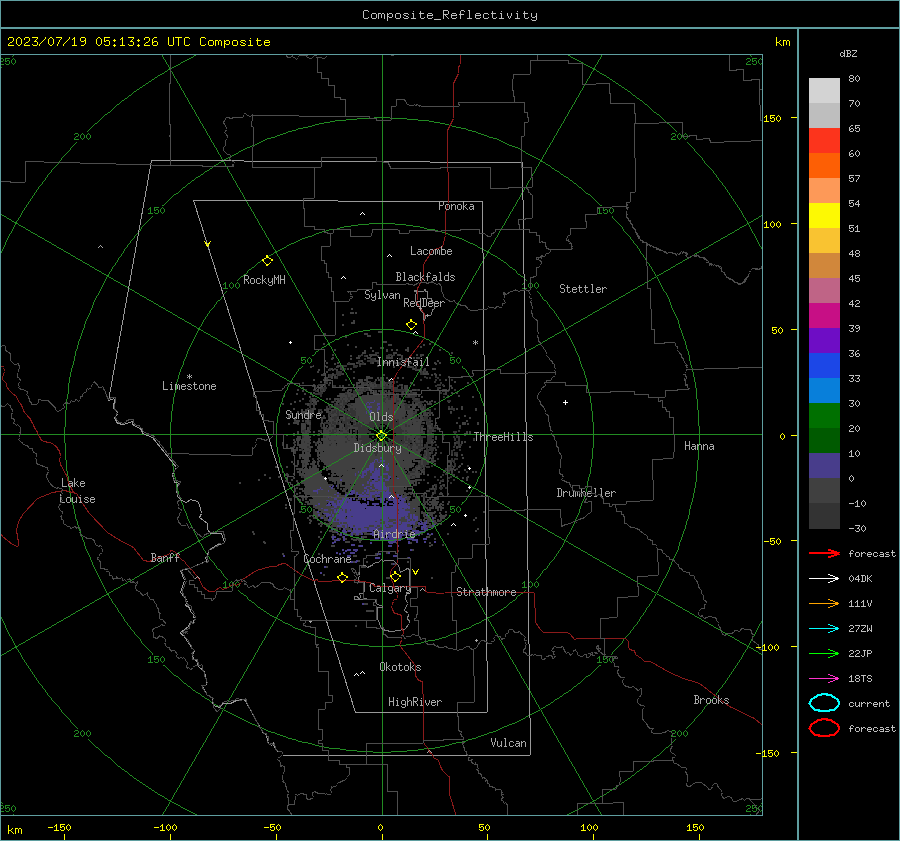Click the HighRiver city label
Screen dimensions: 900x841
[x=415, y=702]
